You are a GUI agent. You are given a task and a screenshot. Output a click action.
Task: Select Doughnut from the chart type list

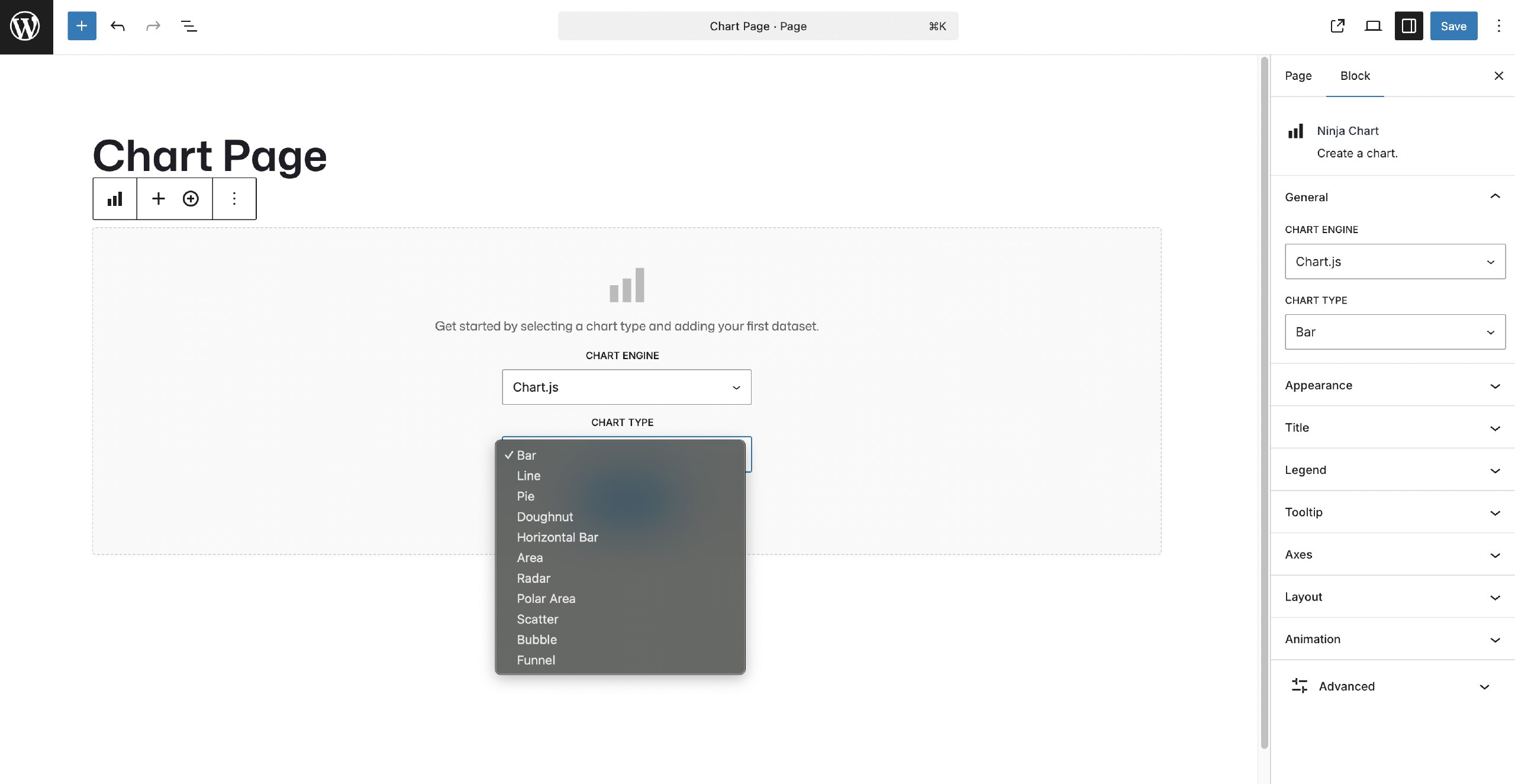(x=544, y=517)
